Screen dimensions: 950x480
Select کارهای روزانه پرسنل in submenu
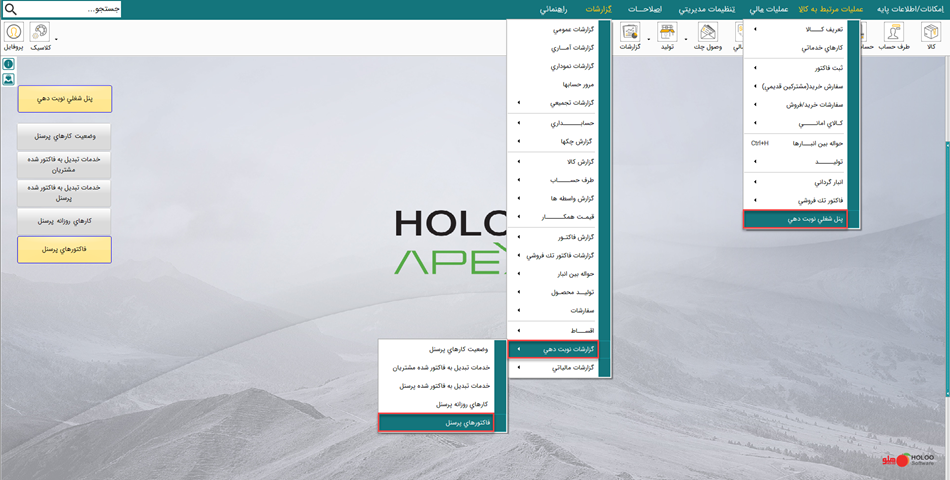[436, 404]
